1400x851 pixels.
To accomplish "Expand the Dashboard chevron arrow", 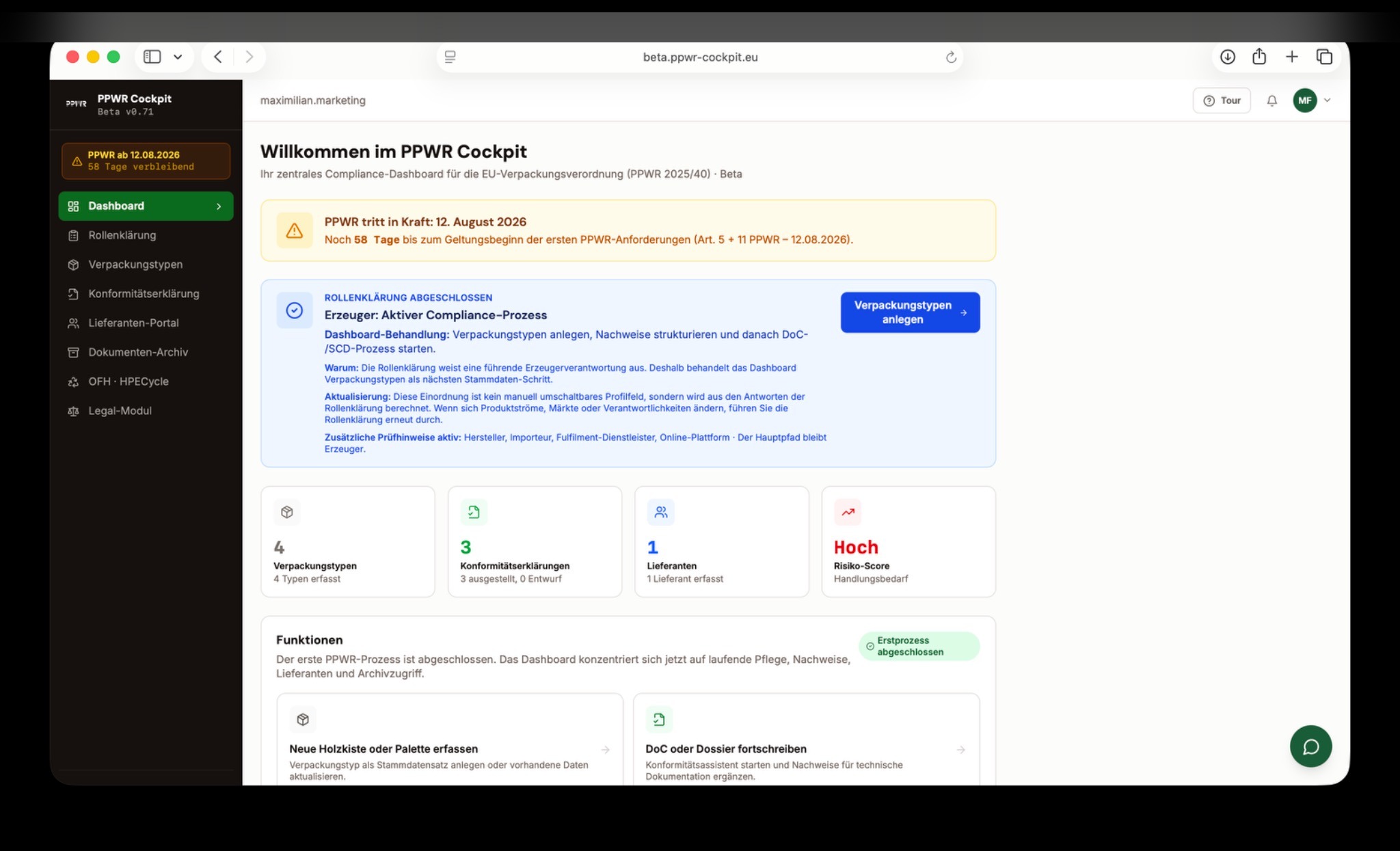I will point(219,206).
